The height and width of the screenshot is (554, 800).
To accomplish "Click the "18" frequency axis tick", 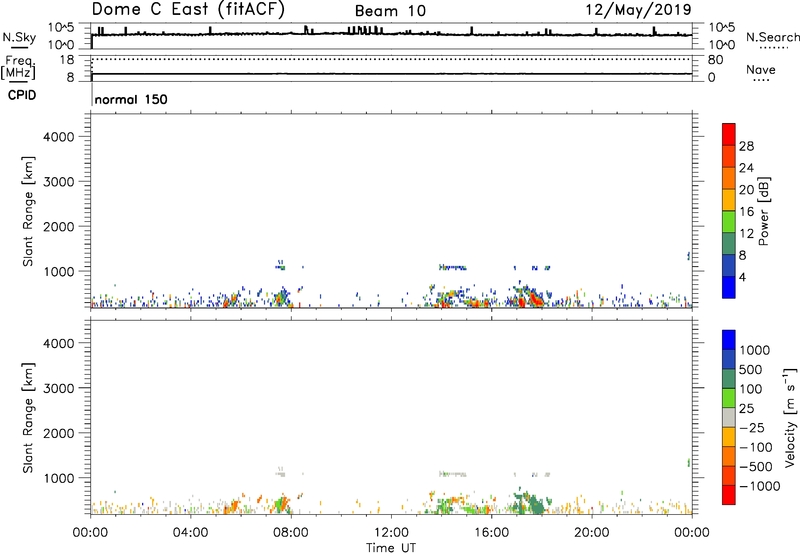I will [67, 60].
